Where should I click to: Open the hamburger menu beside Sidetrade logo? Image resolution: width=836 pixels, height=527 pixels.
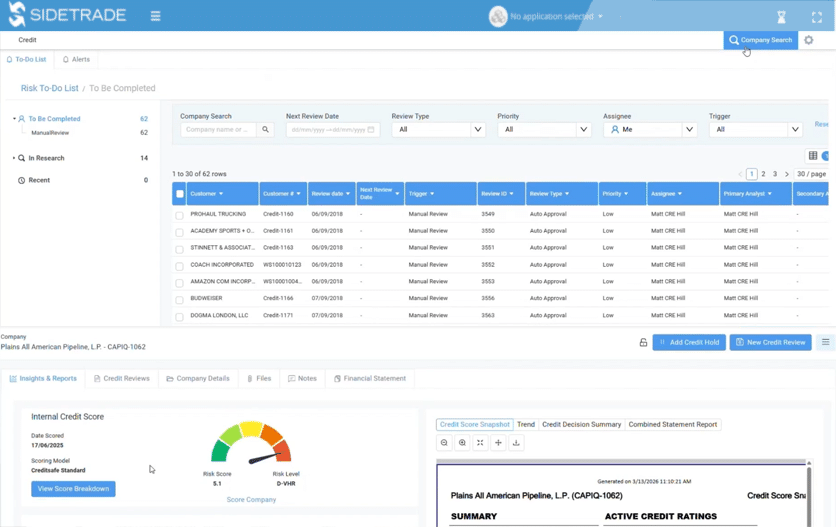click(x=155, y=16)
